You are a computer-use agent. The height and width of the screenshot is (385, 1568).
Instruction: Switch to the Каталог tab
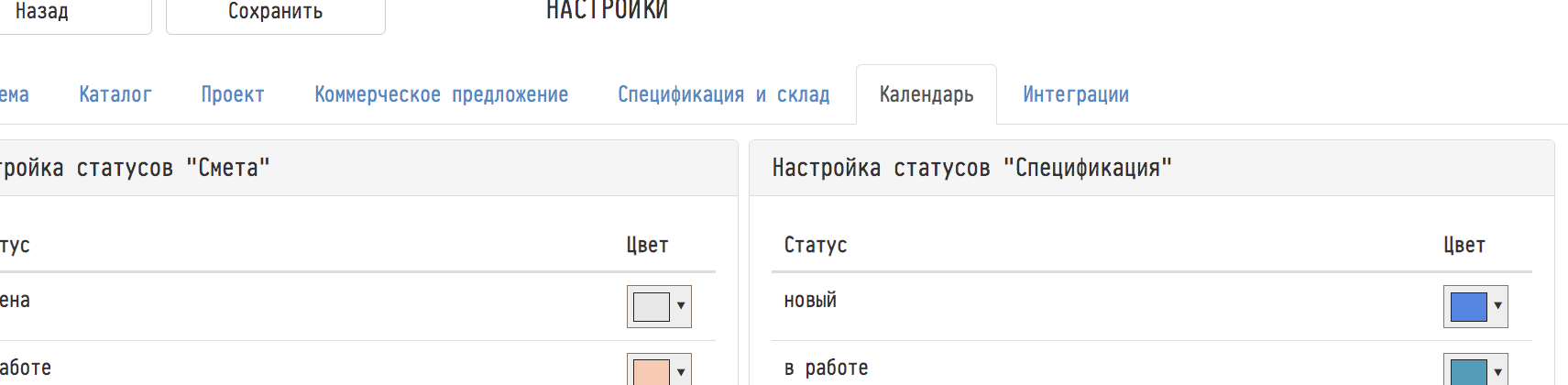pyautogui.click(x=115, y=94)
